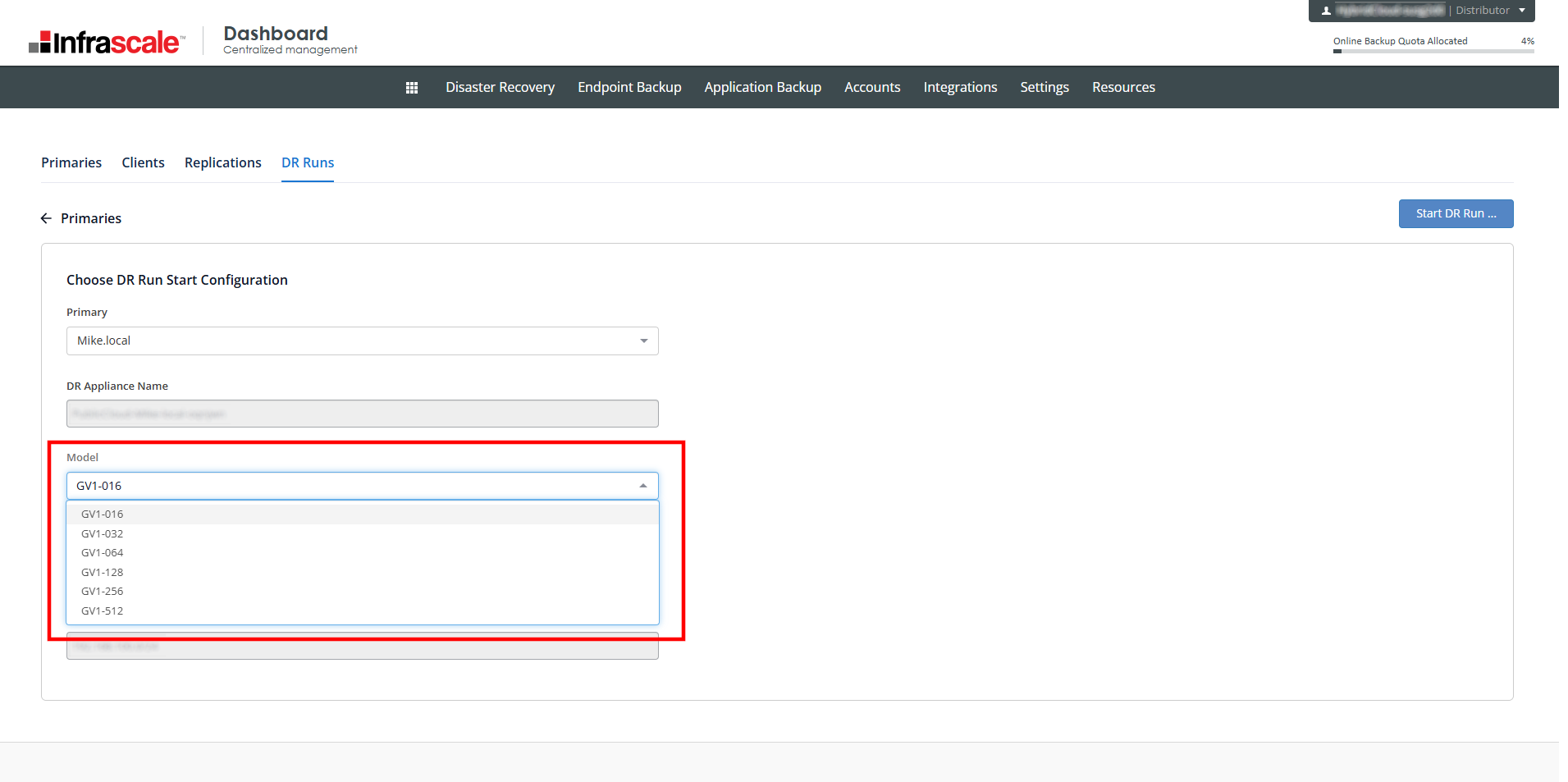Pick GV1-128 in the dropdown list
Screen dimensions: 1568x782
tap(103, 572)
